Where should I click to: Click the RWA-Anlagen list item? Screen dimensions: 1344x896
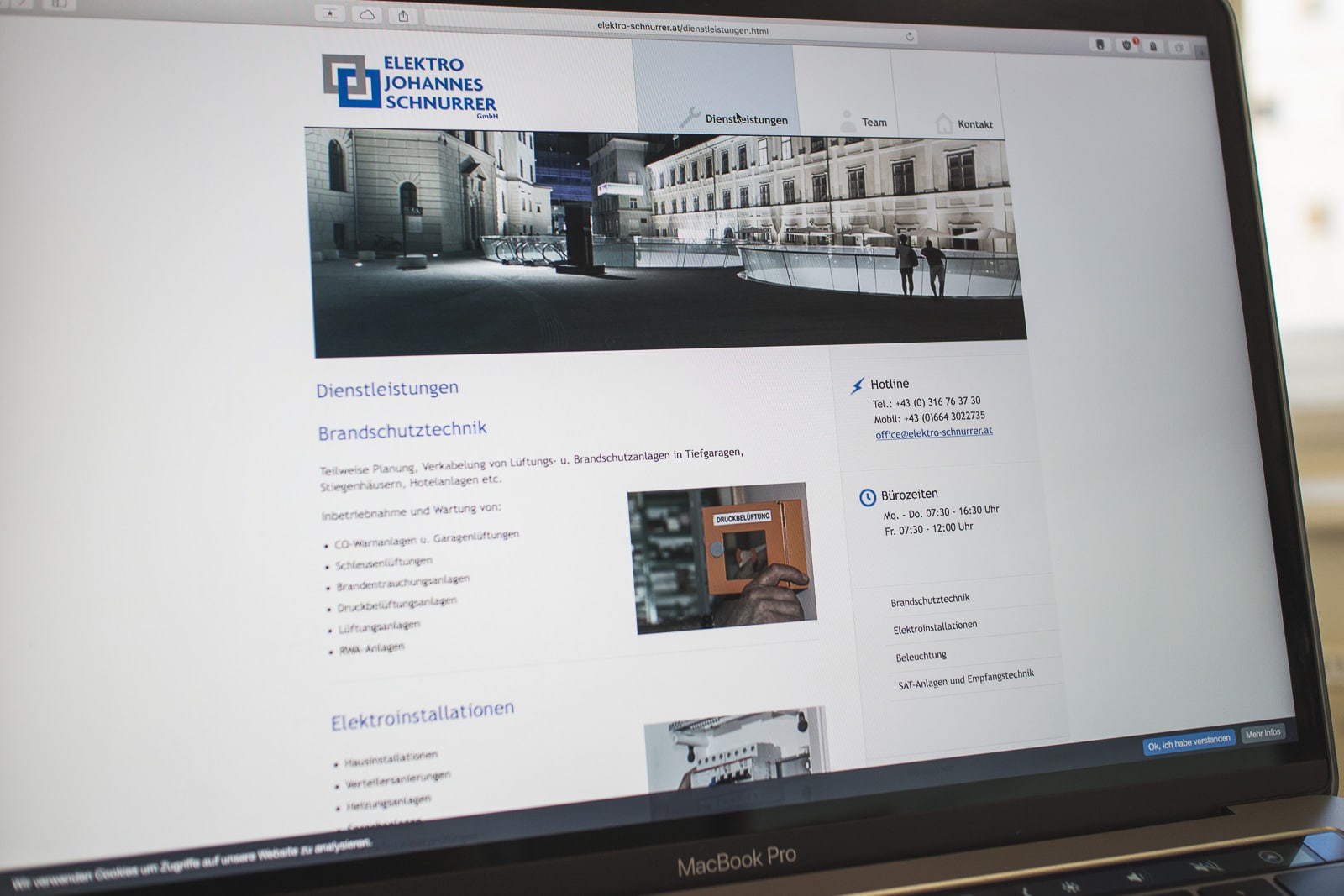[x=371, y=649]
